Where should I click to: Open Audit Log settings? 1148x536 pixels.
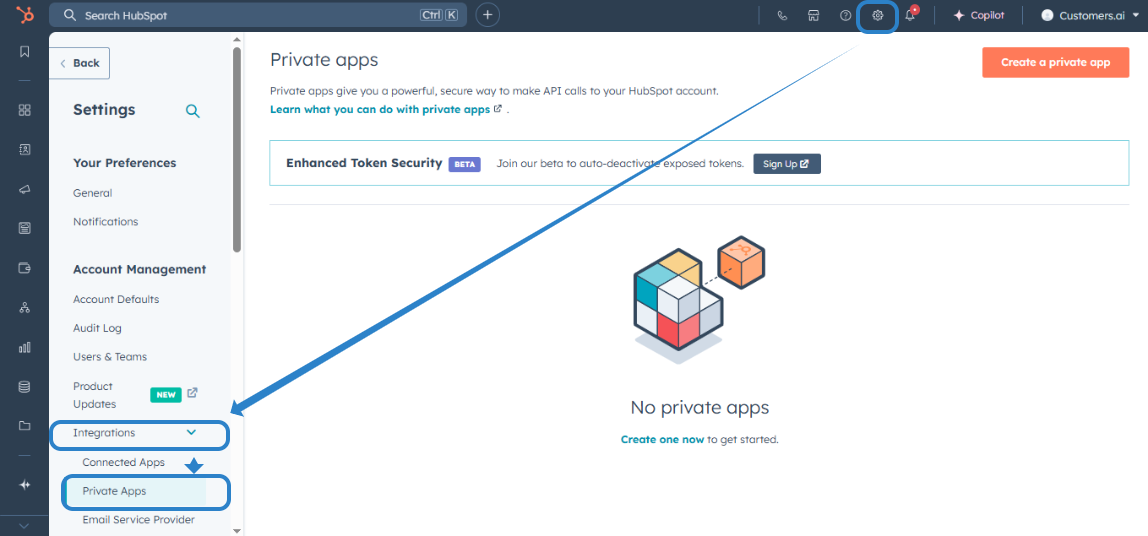point(97,328)
